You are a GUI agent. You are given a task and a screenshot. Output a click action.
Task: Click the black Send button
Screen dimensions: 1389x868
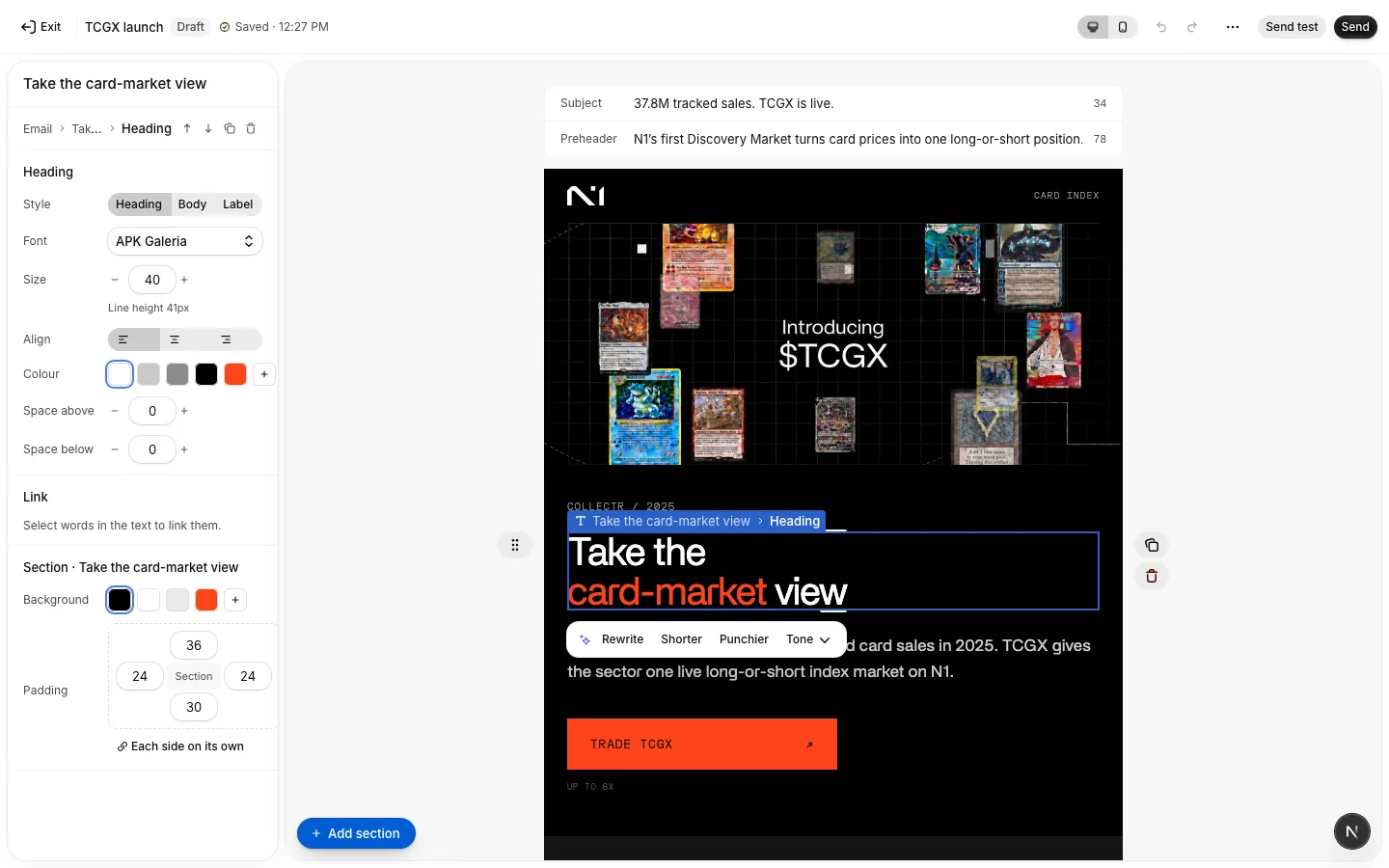(1355, 27)
